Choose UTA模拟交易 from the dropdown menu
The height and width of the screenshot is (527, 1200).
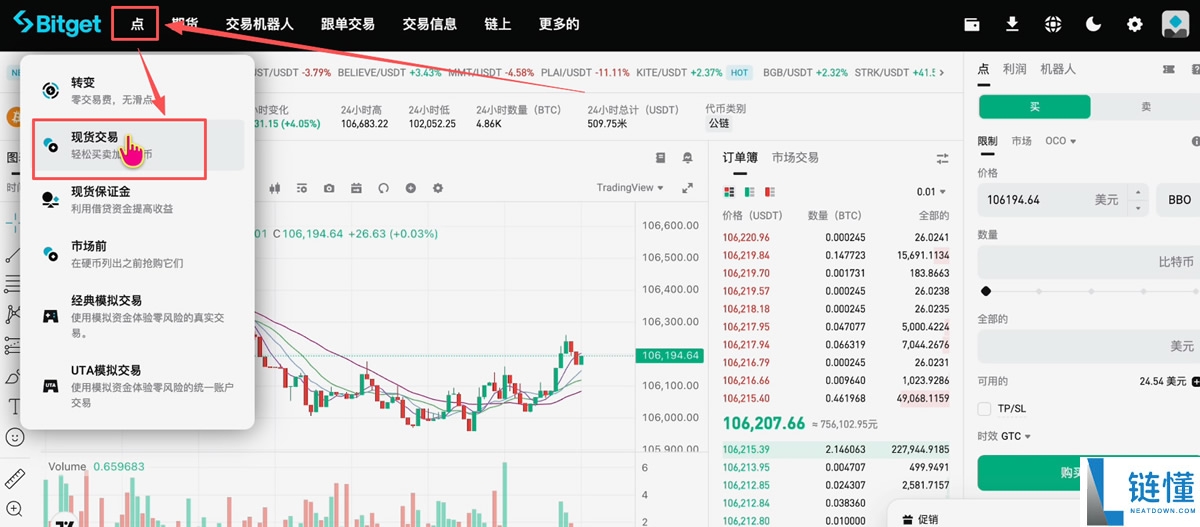pos(138,386)
